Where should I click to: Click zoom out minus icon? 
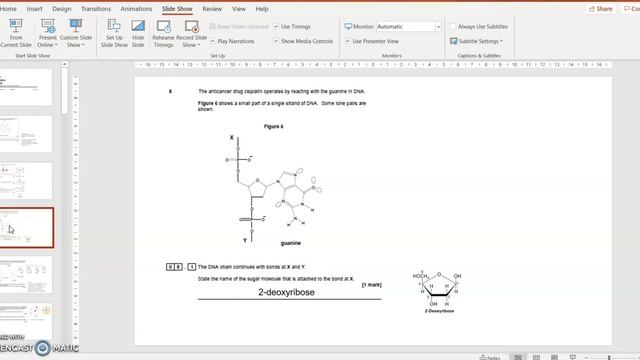click(x=587, y=358)
